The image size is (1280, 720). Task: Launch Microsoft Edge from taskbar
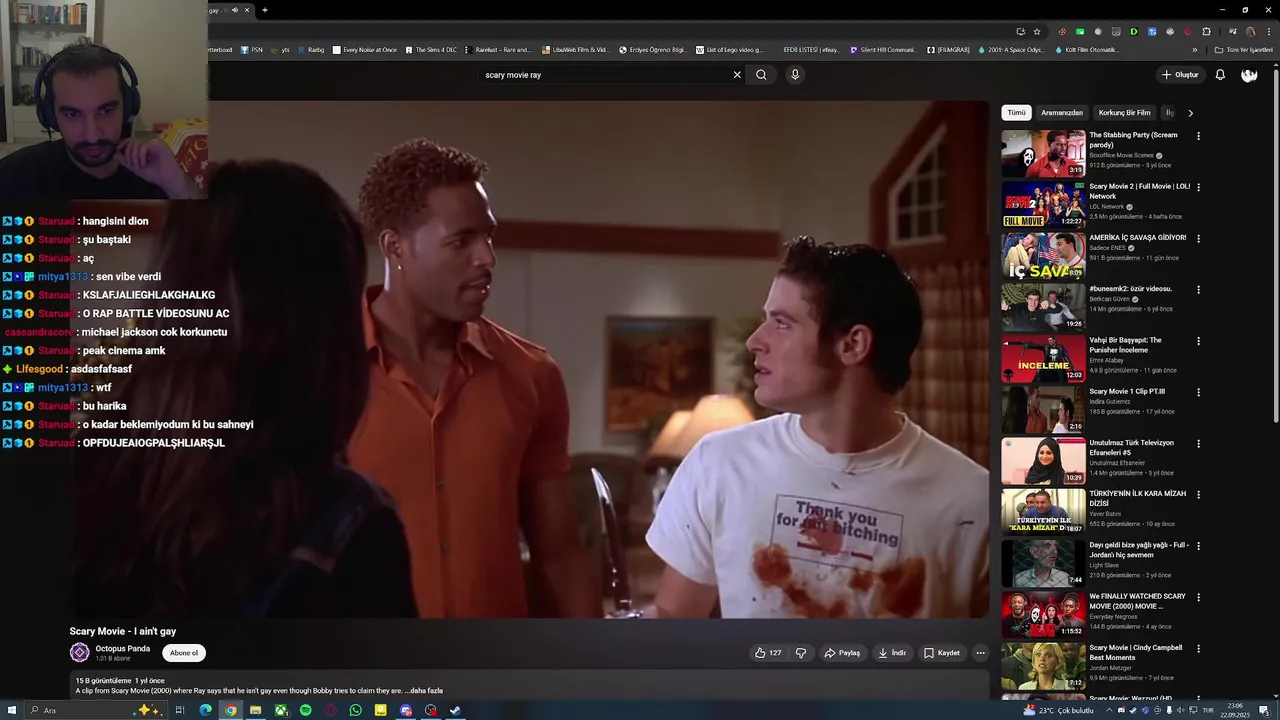click(205, 710)
